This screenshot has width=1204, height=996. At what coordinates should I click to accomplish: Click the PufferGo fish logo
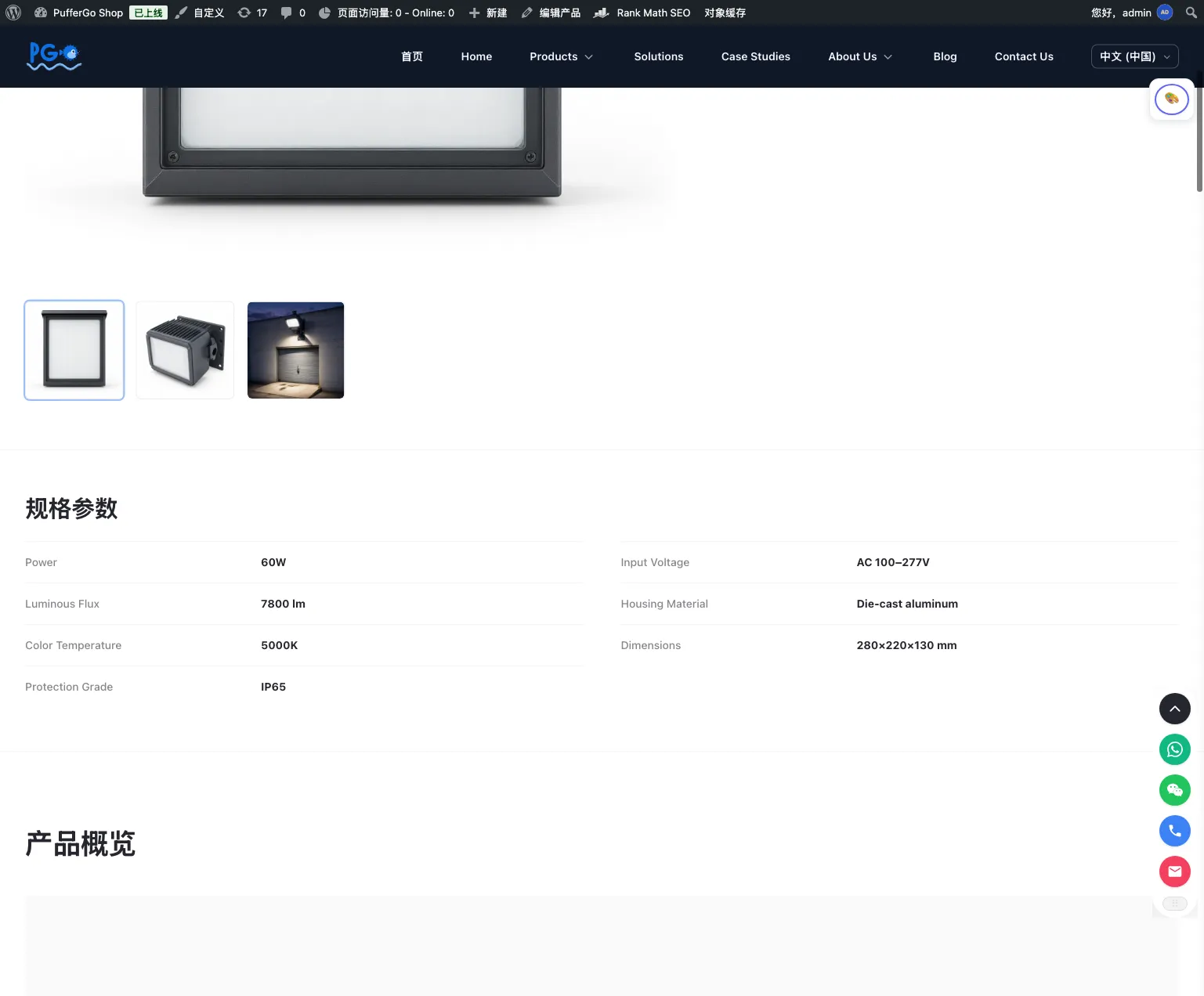click(54, 56)
